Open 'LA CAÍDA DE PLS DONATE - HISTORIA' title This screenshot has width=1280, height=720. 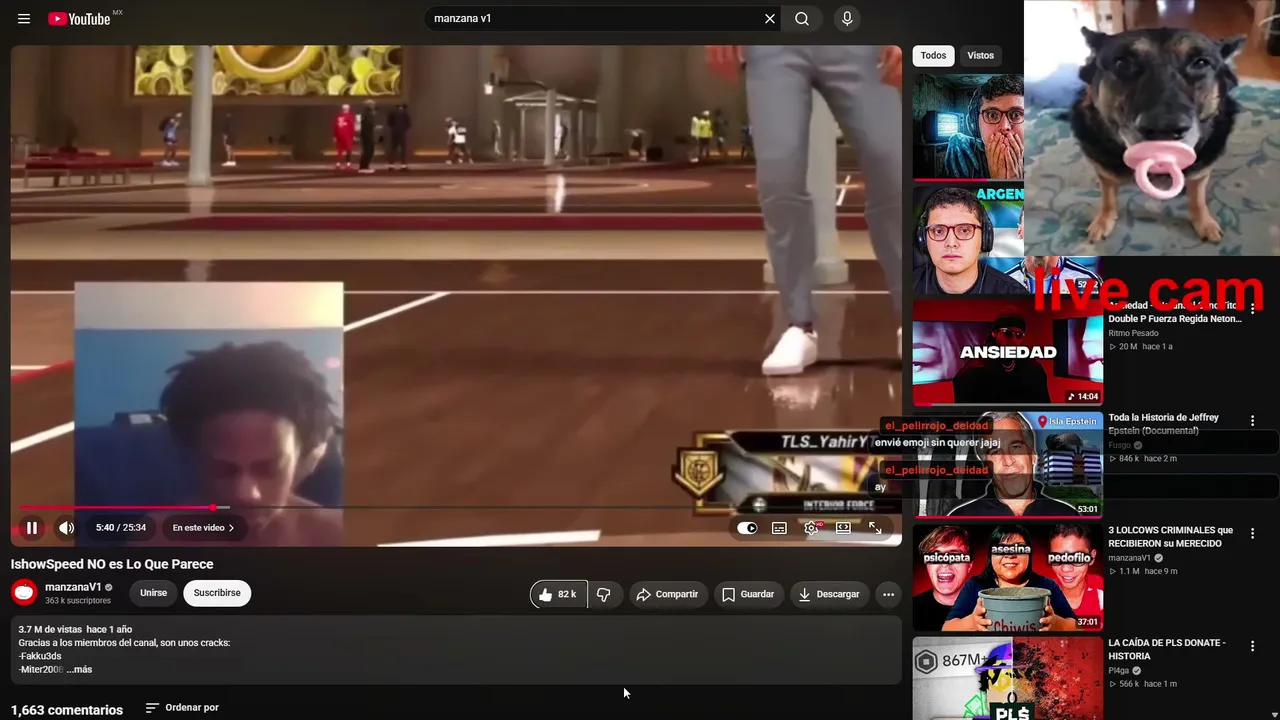click(1166, 650)
